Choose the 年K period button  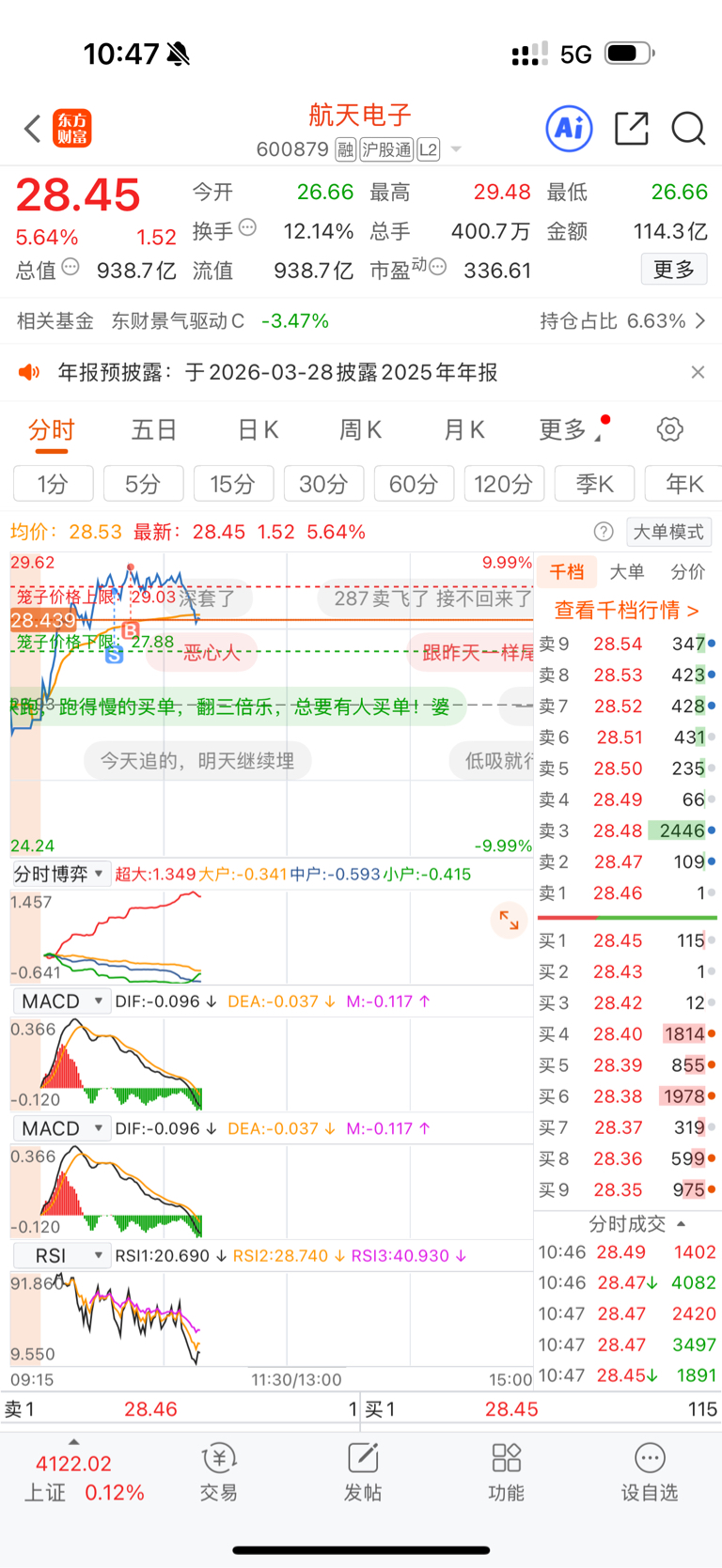click(684, 484)
